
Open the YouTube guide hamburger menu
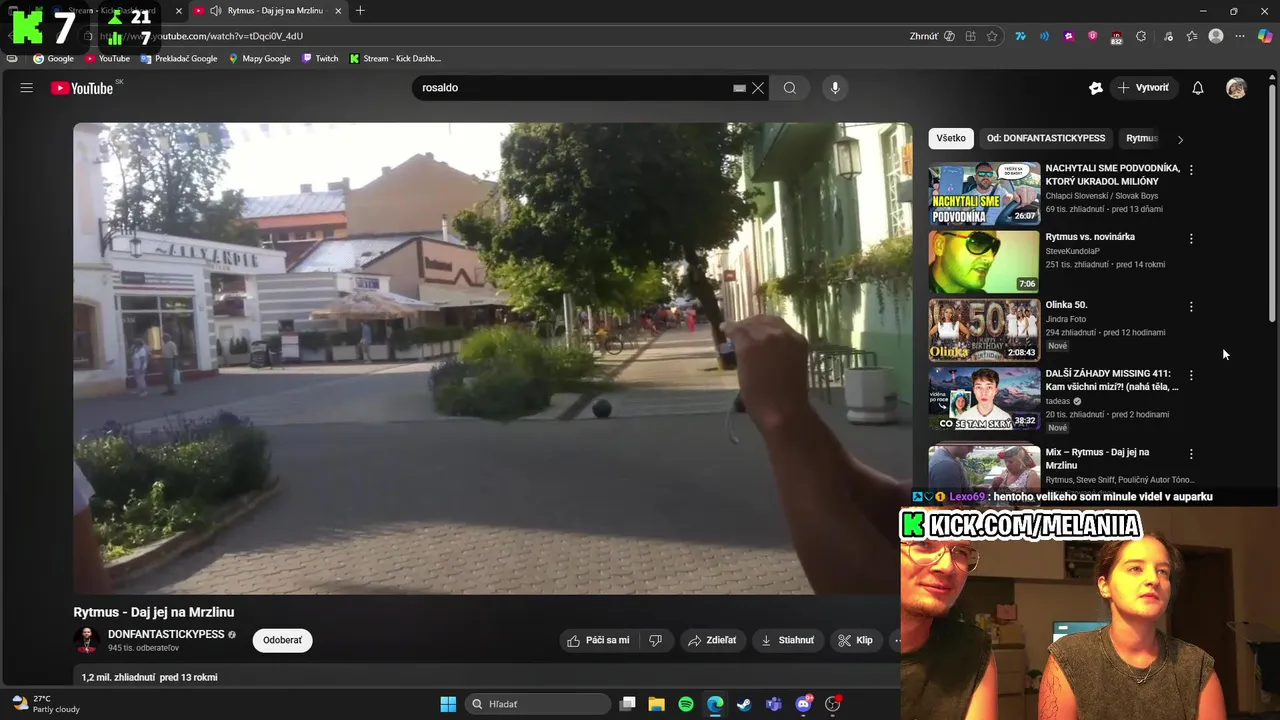click(x=27, y=88)
